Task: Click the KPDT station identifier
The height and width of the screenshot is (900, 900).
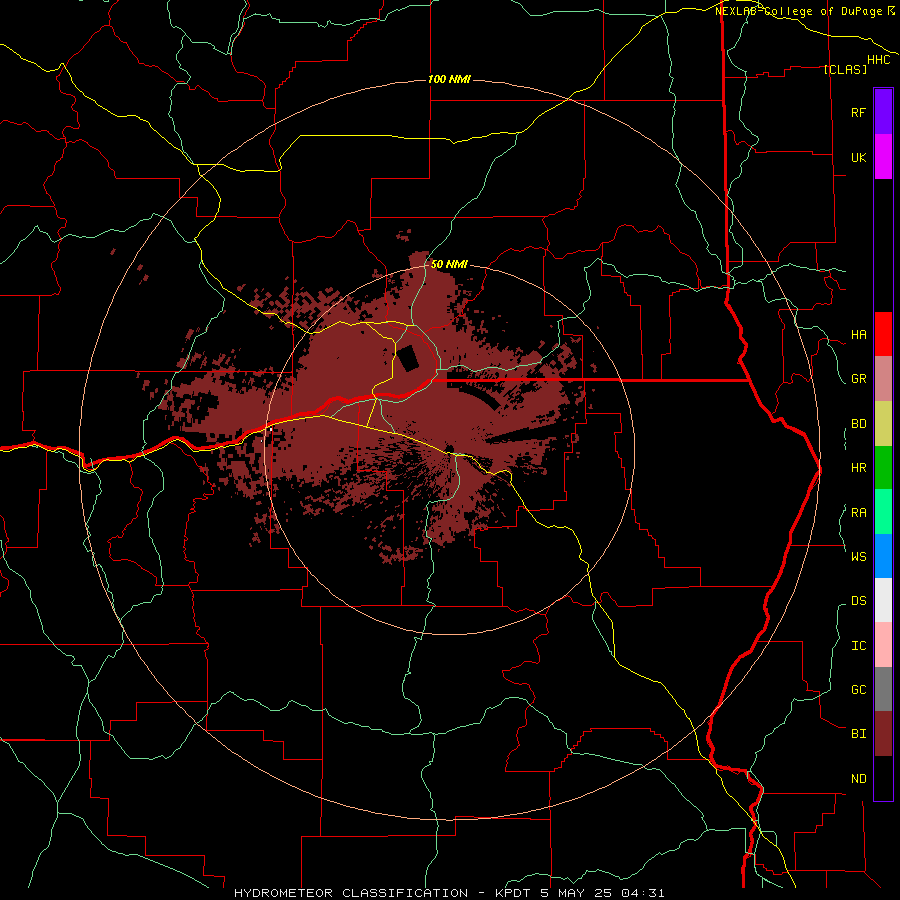Action: pyautogui.click(x=514, y=893)
